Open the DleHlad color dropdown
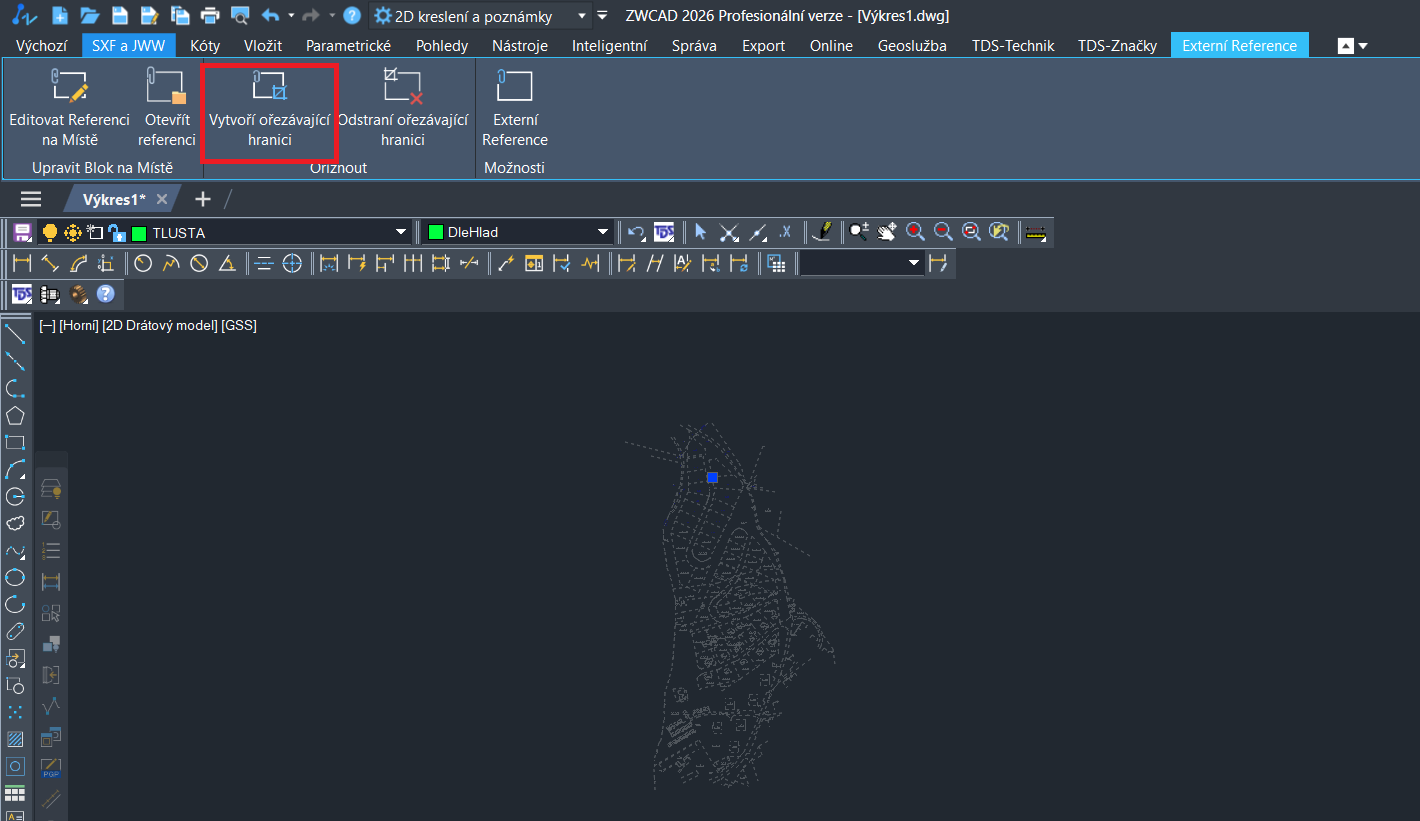The image size is (1420, 821). (603, 233)
